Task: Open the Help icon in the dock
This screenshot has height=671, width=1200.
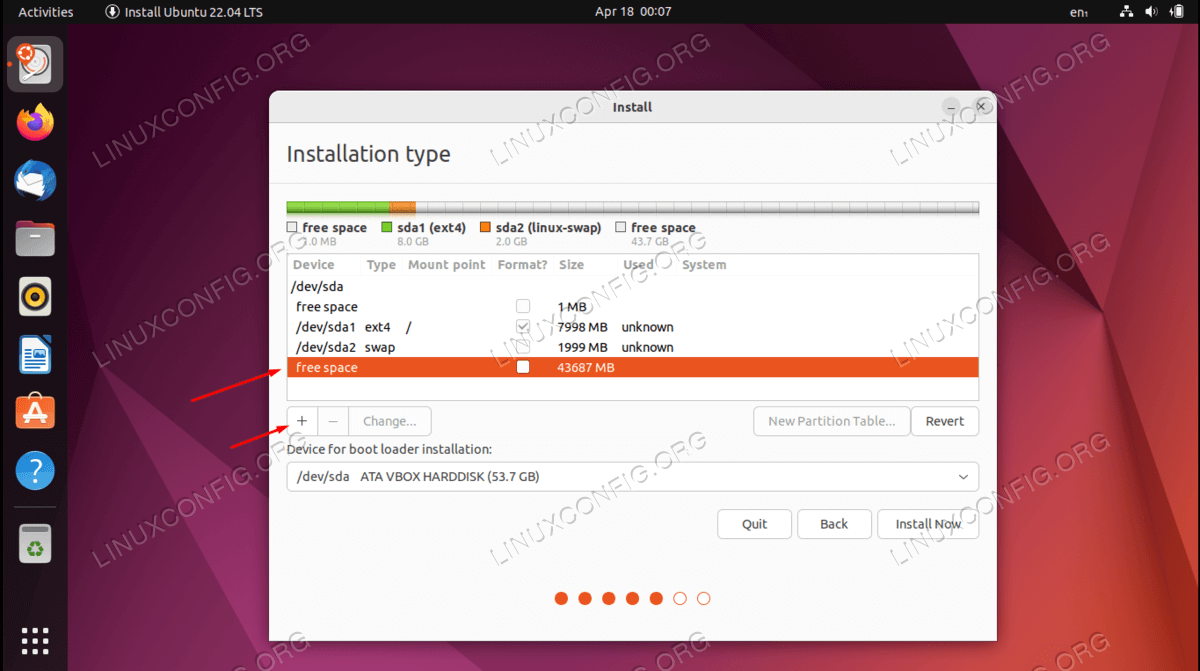Action: click(36, 470)
